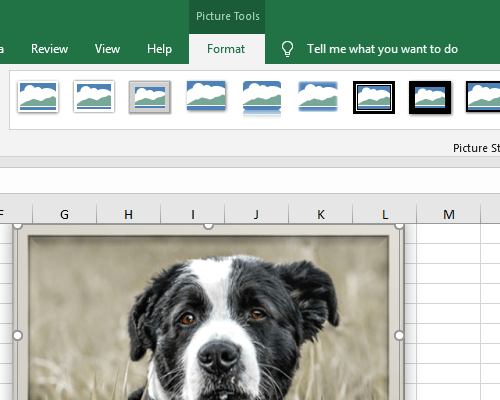Switch to the View tab
Screen dimensions: 500x400
coord(107,49)
